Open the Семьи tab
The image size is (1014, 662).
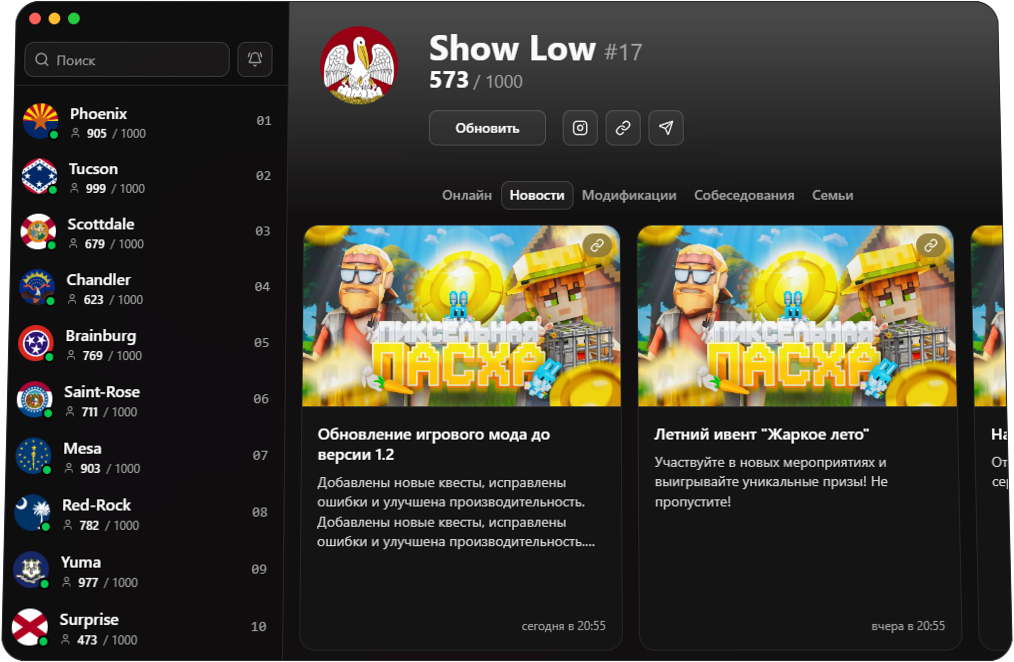click(832, 196)
